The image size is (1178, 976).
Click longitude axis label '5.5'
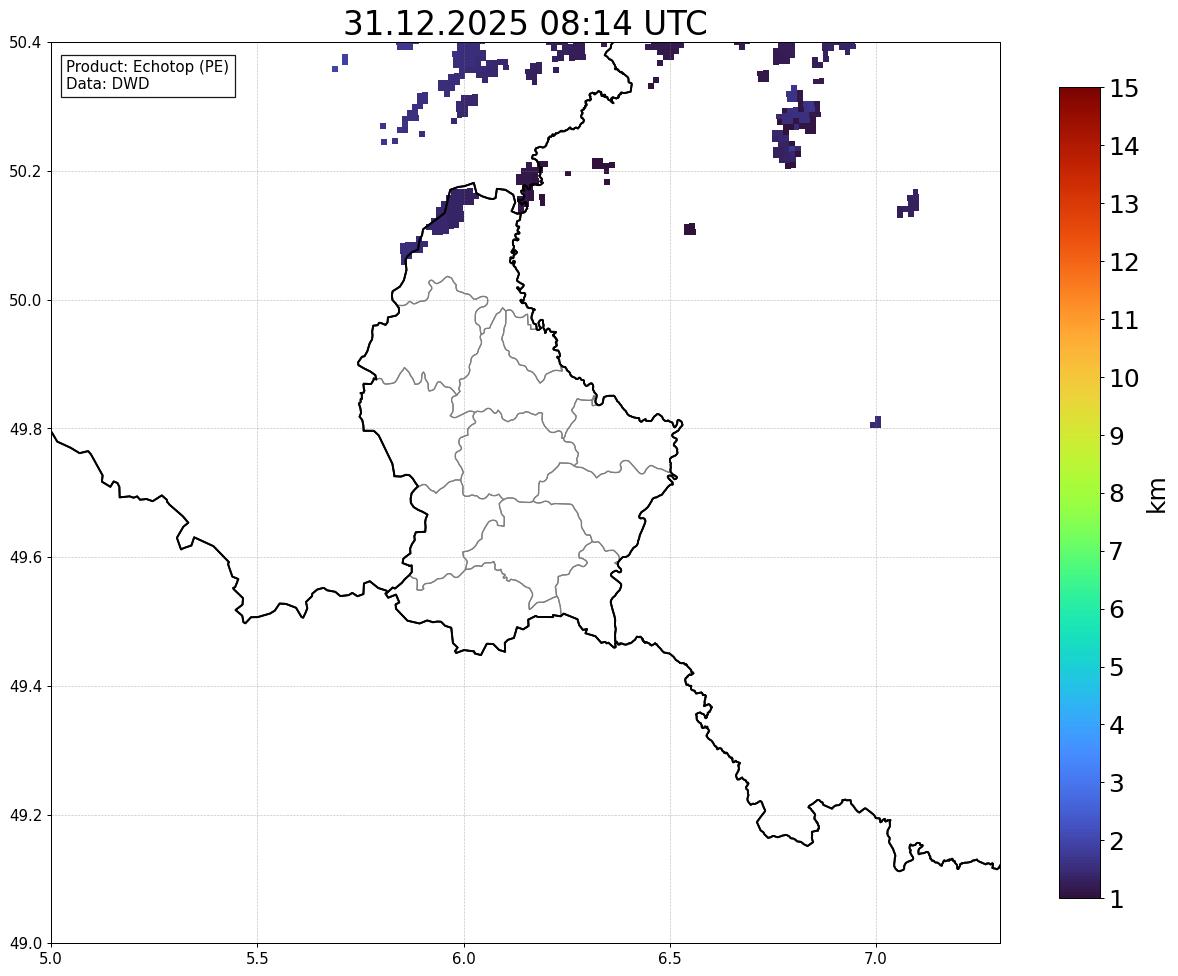[258, 959]
